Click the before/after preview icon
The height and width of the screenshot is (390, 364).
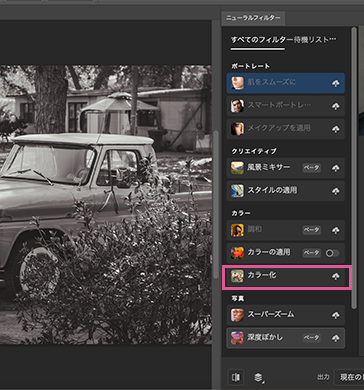pos(236,377)
